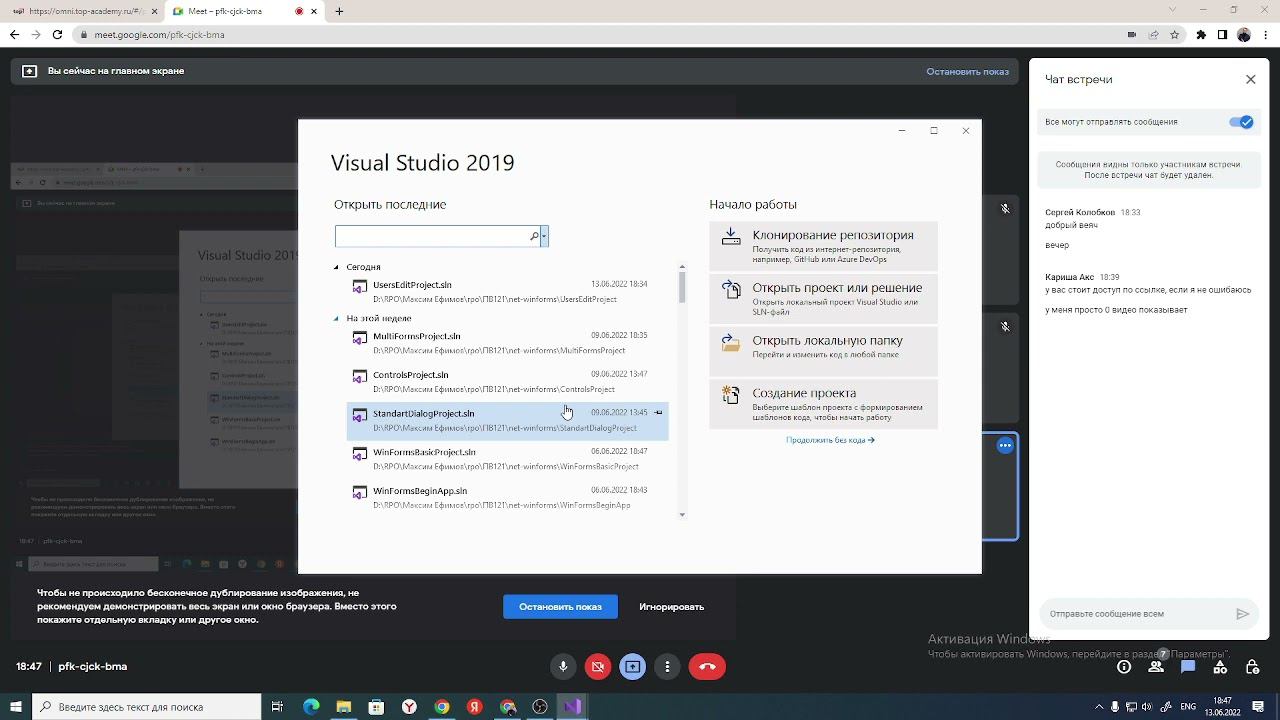Show the participants list

click(1156, 667)
